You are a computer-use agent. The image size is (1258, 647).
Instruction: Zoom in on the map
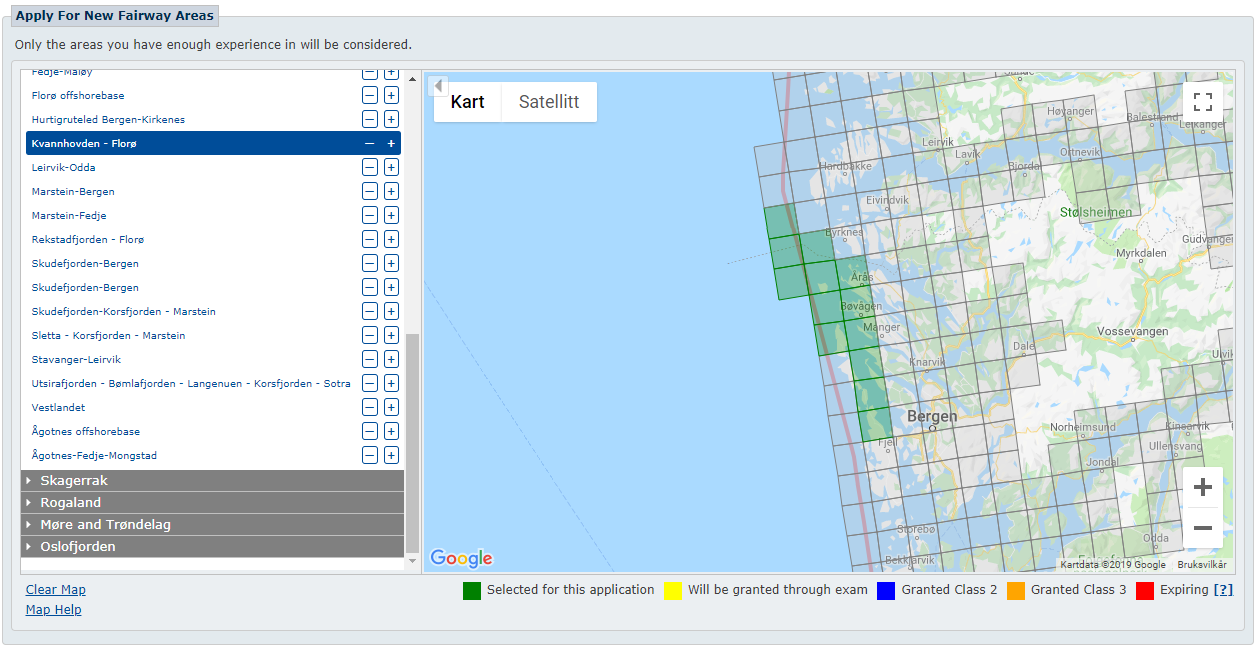coord(1202,488)
